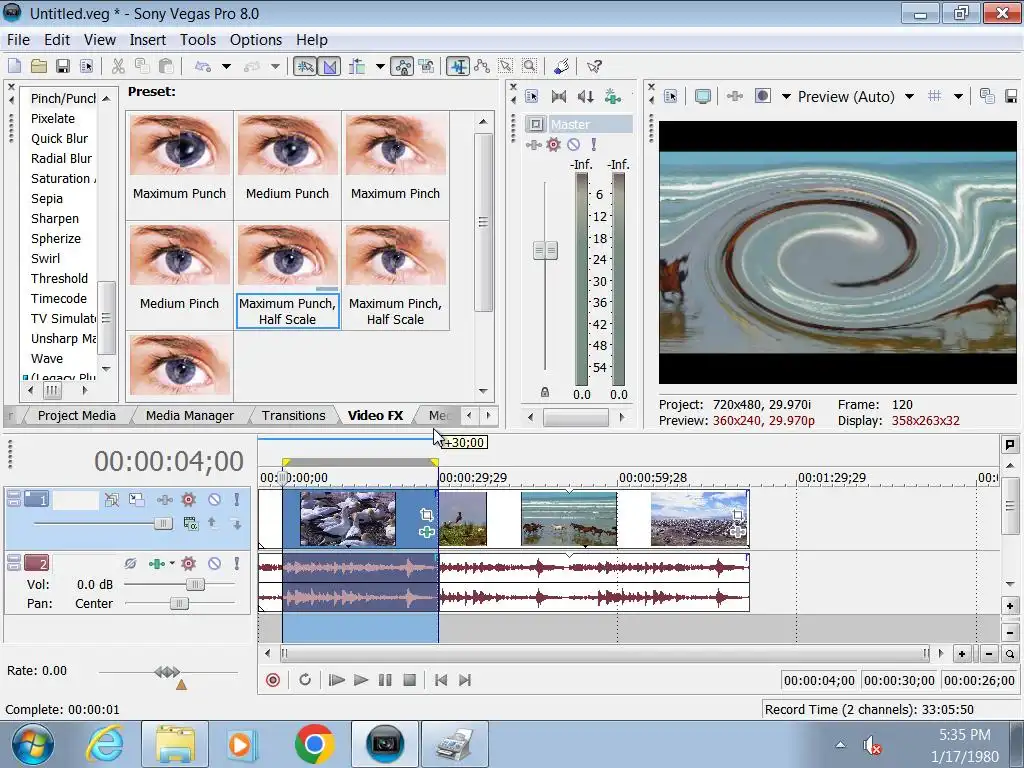
Task: Open the Insert menu
Action: coord(148,40)
